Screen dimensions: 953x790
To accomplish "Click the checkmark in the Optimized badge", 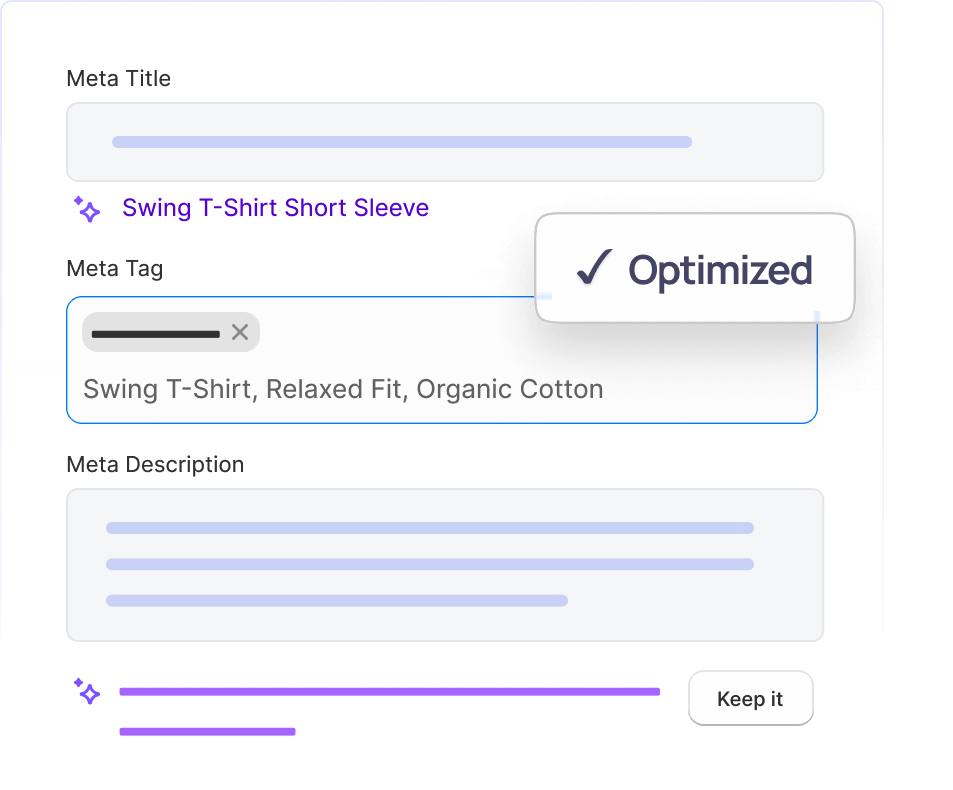I will 594,268.
